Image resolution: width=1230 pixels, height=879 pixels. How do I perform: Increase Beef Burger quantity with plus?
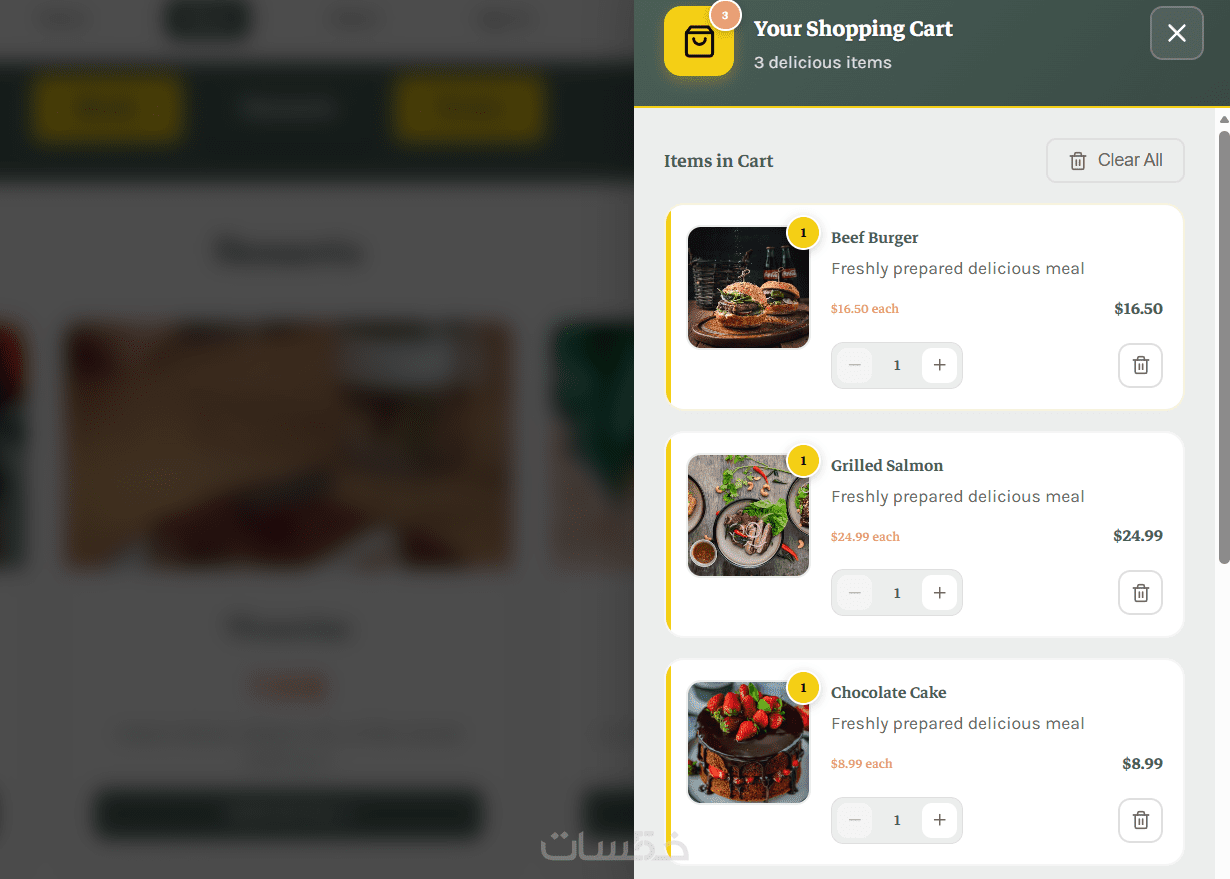tap(939, 365)
